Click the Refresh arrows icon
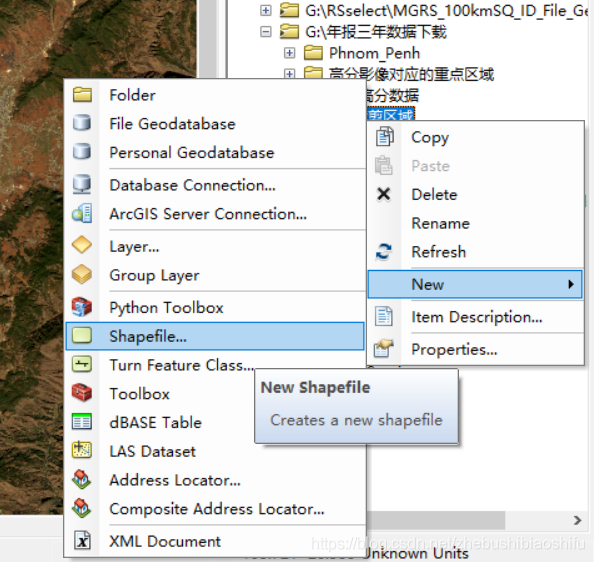This screenshot has height=562, width=594. point(384,252)
